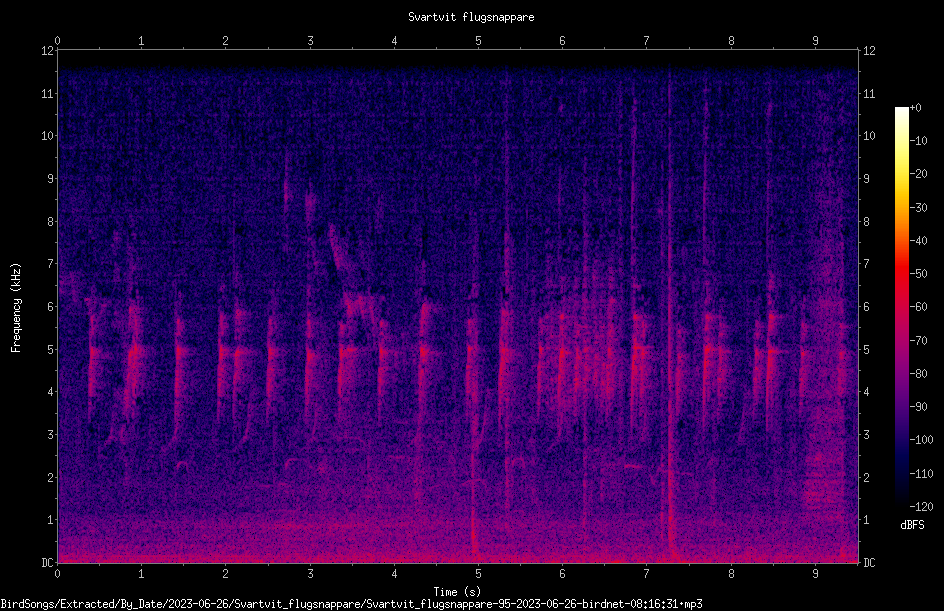Click the title "Svartvit flugsnappare"
944x611 pixels.
coord(471,17)
